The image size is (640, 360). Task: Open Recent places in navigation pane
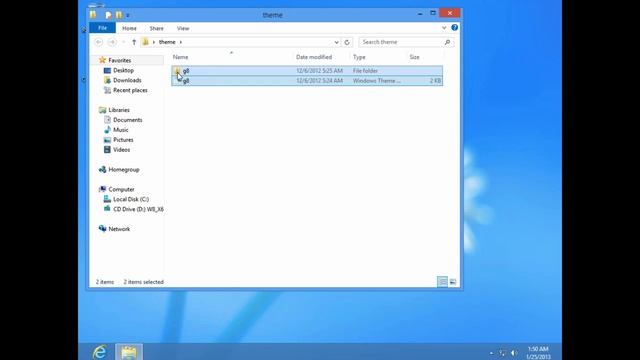tap(130, 90)
